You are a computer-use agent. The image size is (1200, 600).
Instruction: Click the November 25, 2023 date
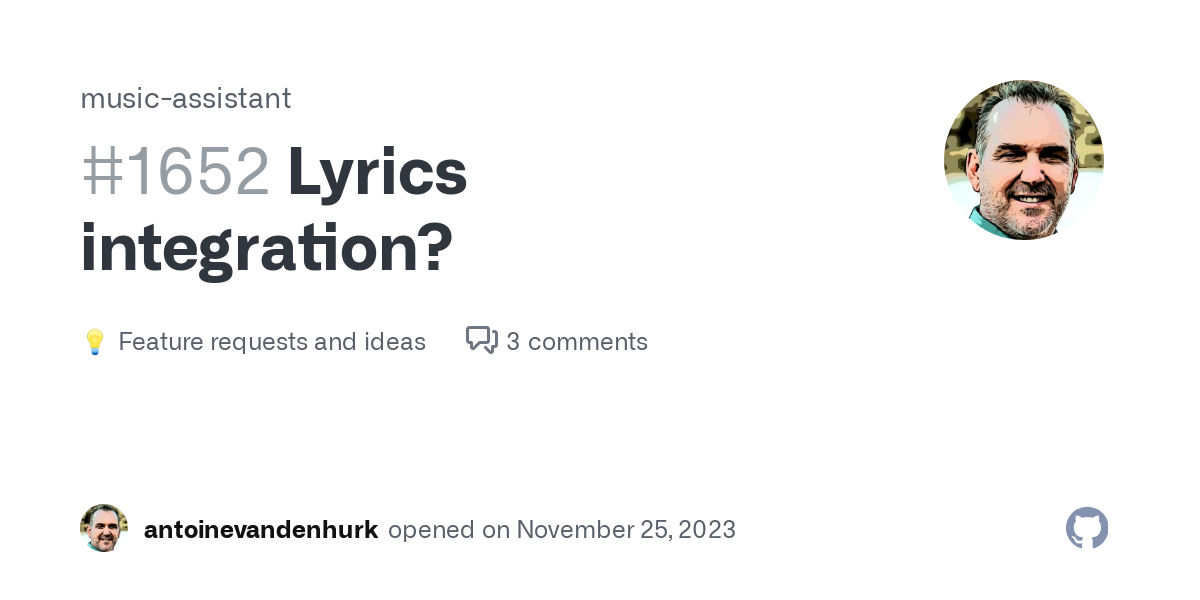[626, 529]
